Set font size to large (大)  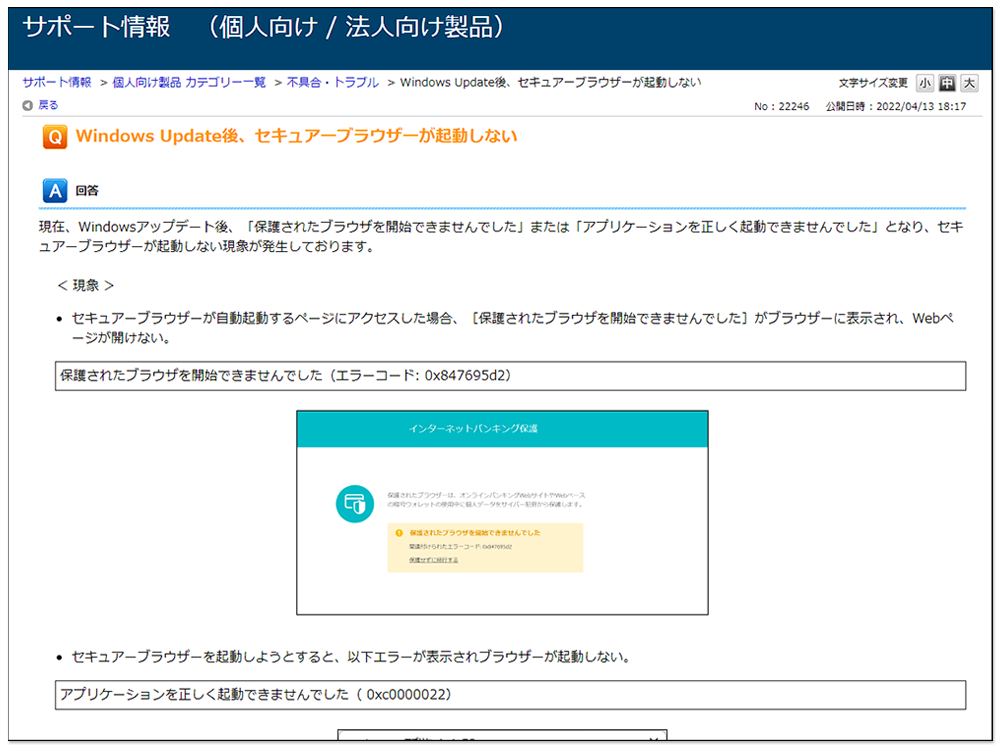tap(969, 83)
